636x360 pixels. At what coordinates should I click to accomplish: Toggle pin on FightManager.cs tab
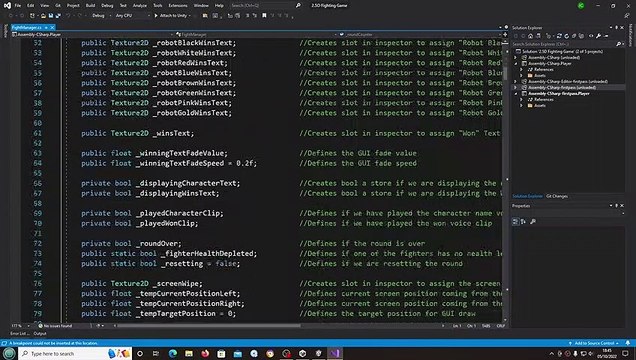pos(46,28)
